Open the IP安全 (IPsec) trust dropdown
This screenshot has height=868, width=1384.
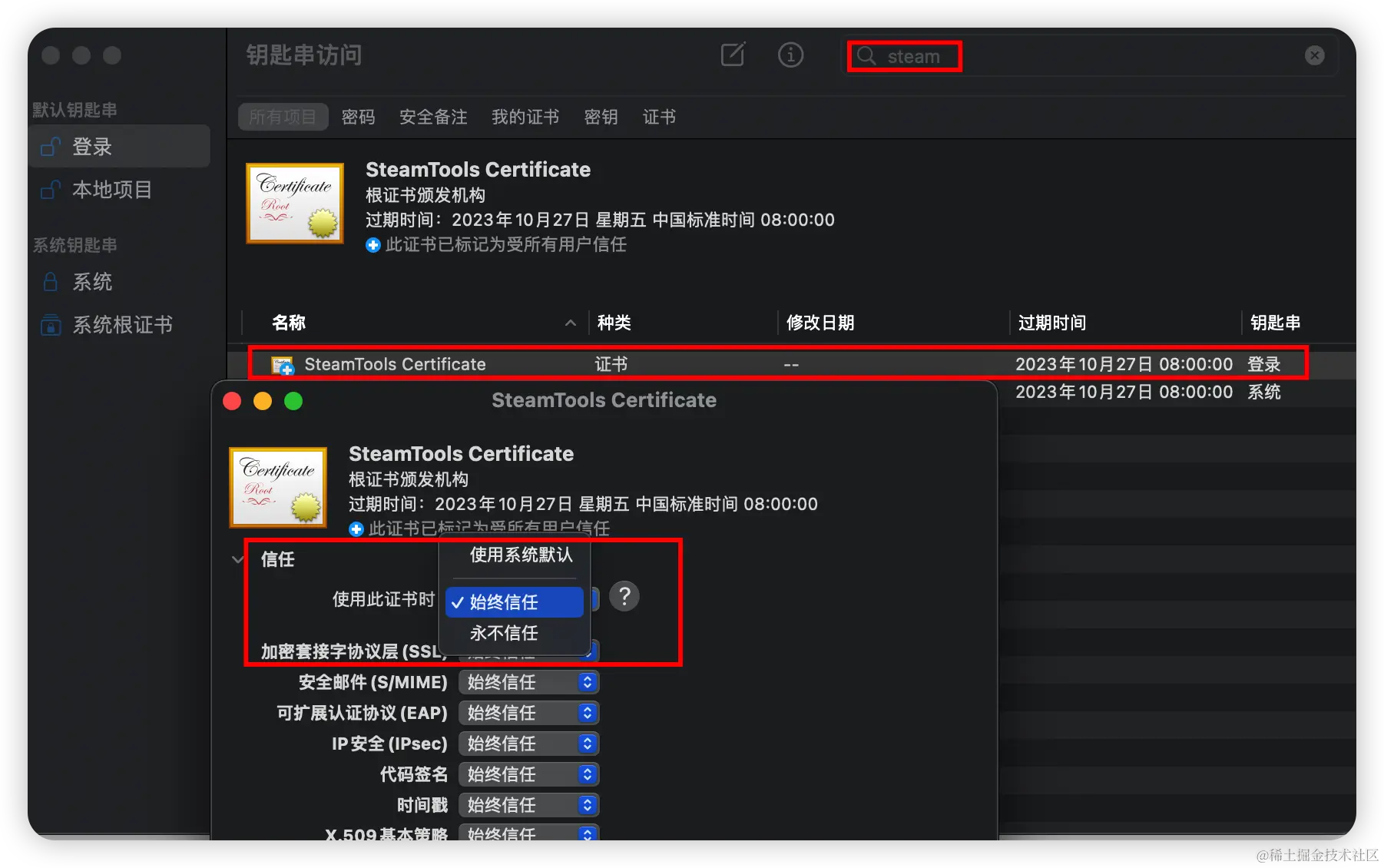pyautogui.click(x=528, y=744)
